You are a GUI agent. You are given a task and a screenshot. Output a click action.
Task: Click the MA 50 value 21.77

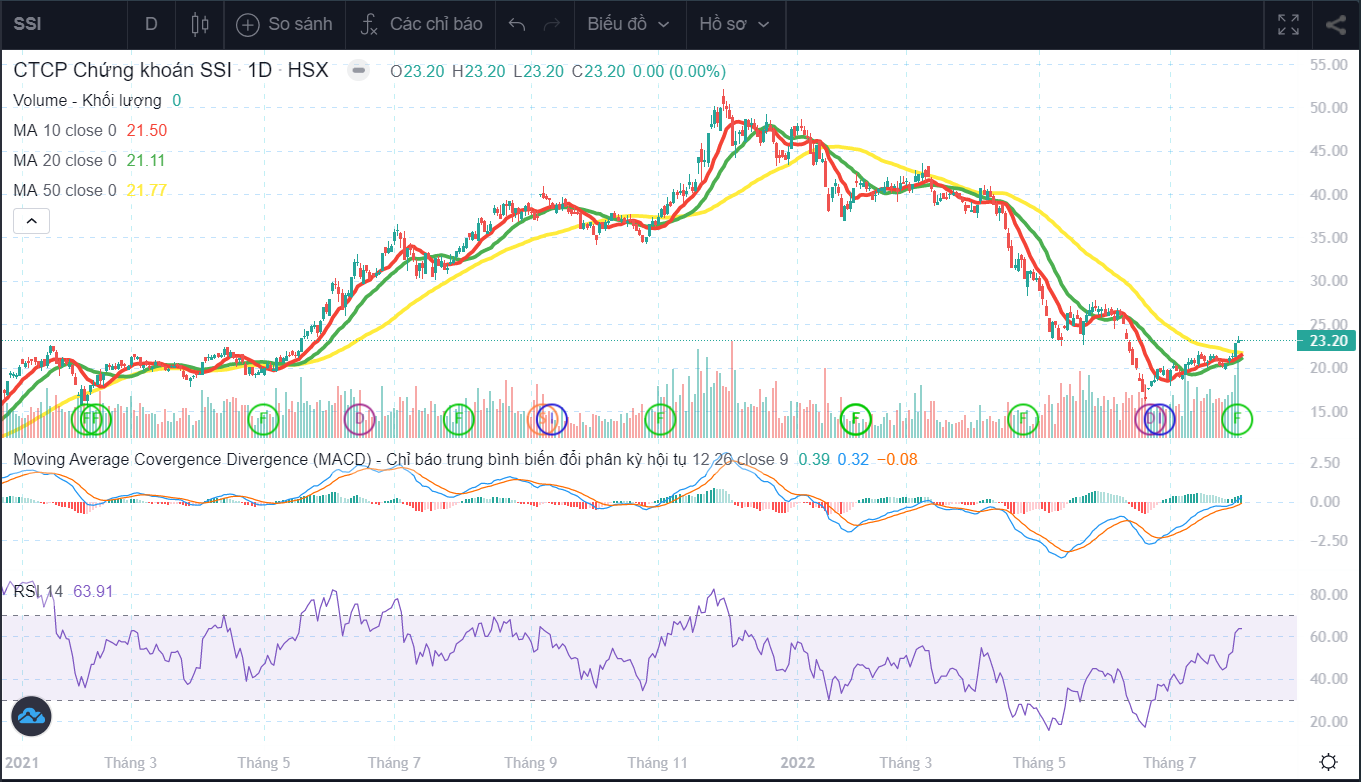(x=147, y=190)
